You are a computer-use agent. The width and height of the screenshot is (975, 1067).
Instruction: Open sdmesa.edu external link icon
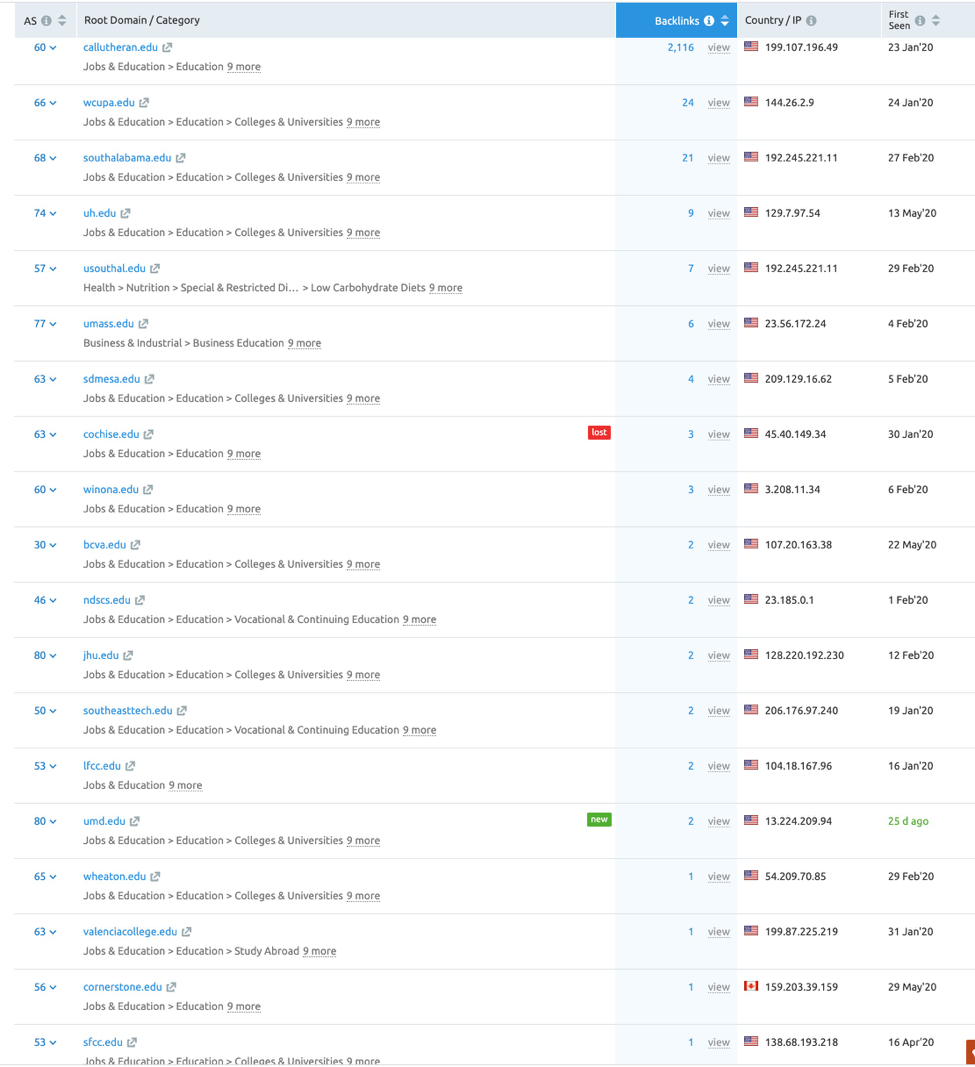(x=150, y=379)
